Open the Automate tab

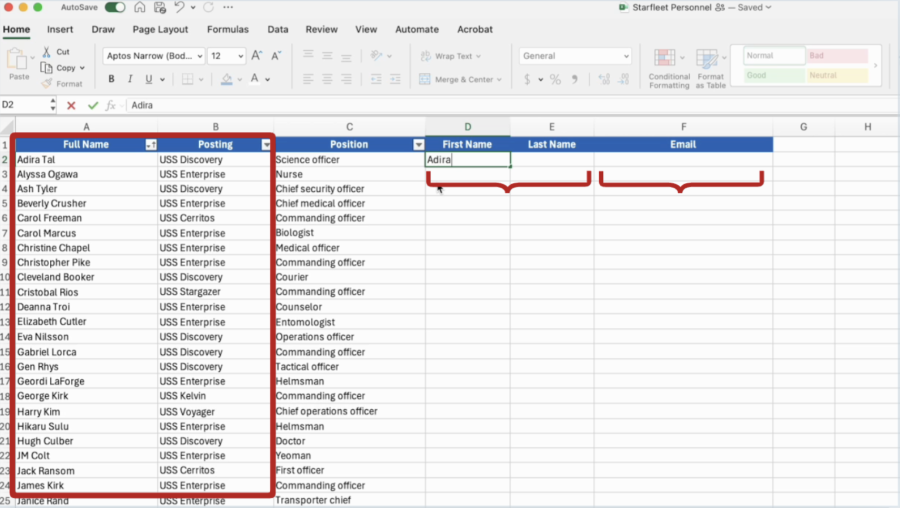coord(417,29)
